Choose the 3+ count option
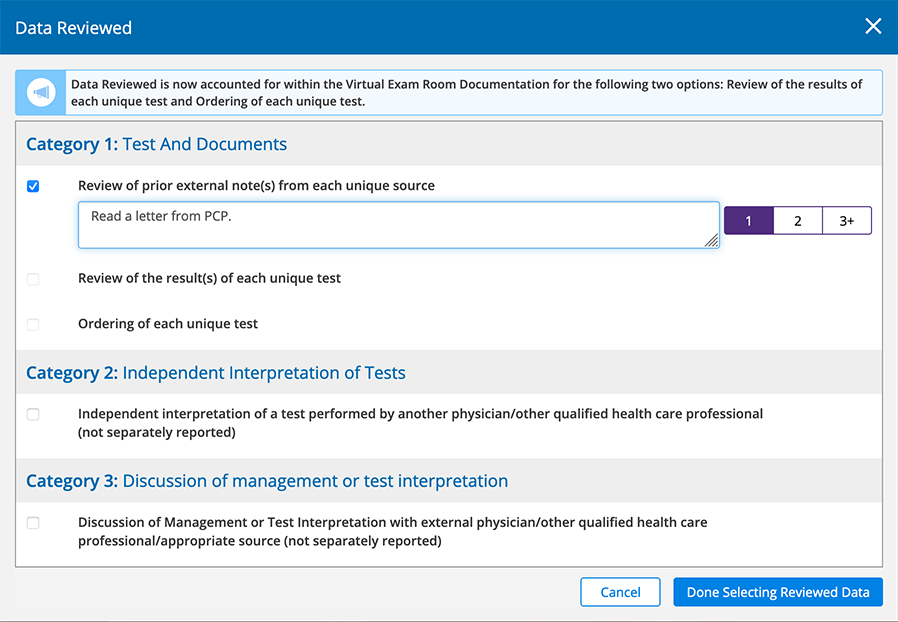This screenshot has width=898, height=622. tap(847, 221)
